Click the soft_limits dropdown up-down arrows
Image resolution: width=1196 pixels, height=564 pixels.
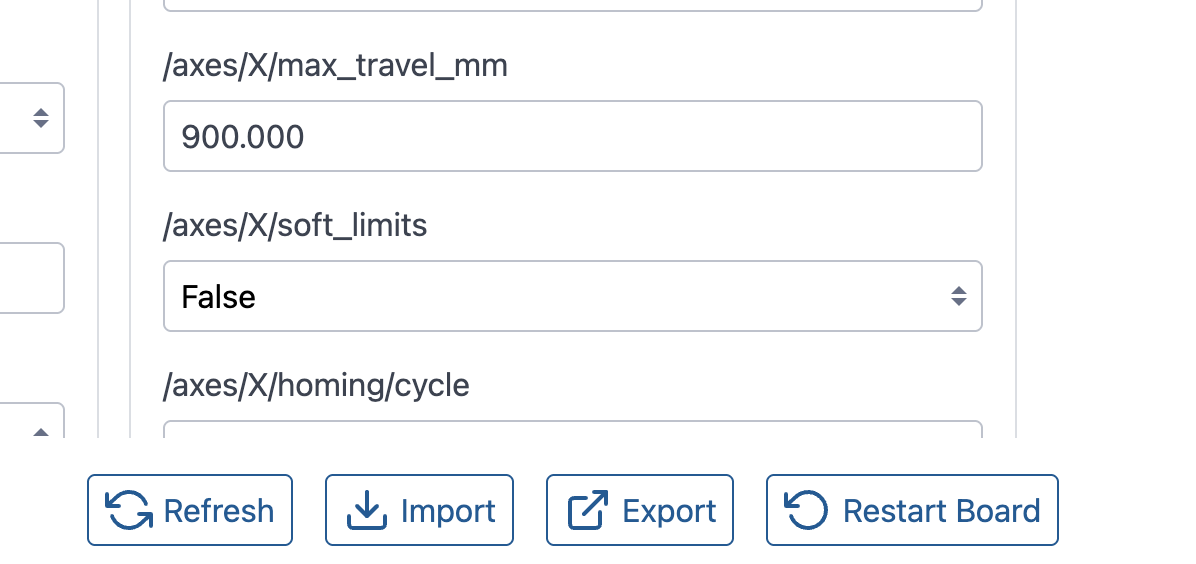point(958,296)
